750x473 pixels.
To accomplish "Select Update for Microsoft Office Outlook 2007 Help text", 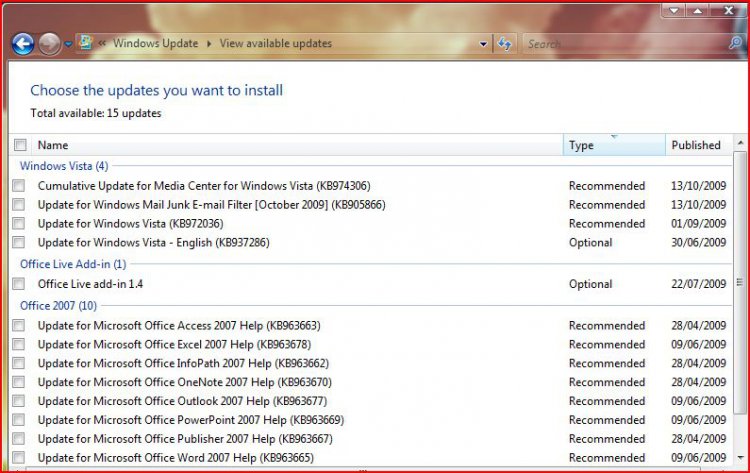I will 183,401.
